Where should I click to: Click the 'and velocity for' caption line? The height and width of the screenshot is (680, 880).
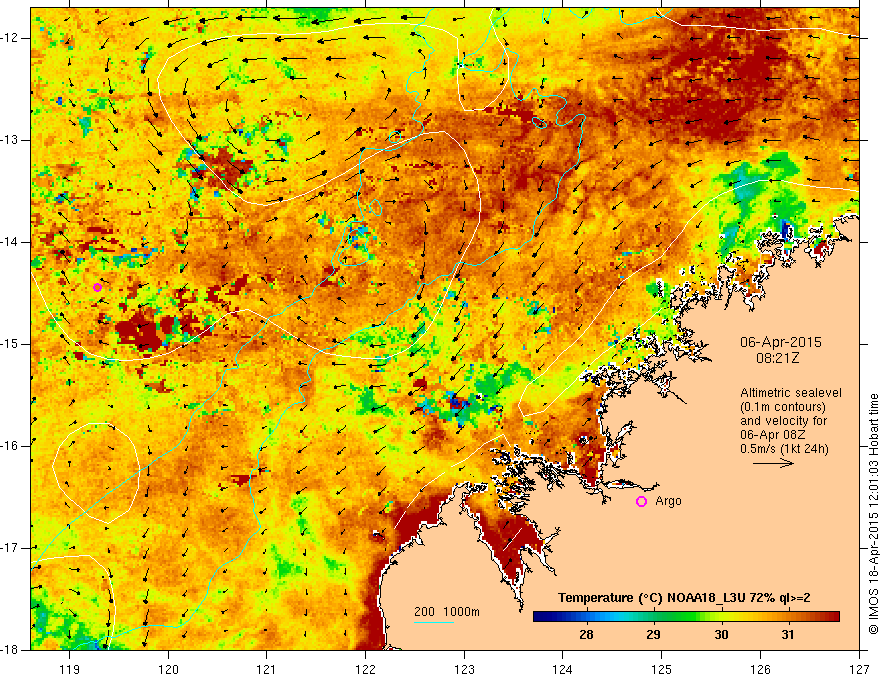783,421
